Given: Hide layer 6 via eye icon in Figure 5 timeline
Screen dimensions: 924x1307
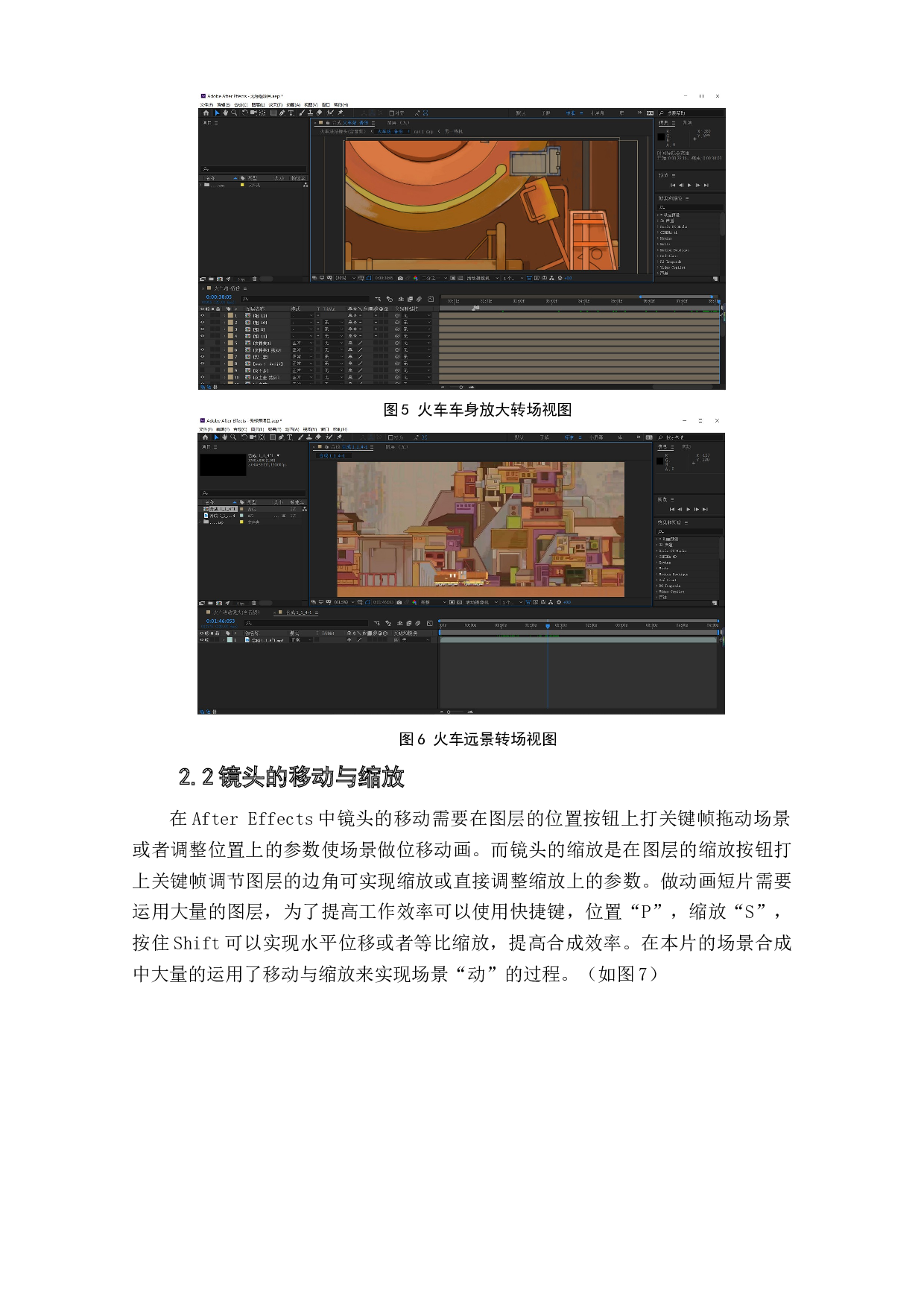Looking at the screenshot, I should tap(202, 350).
